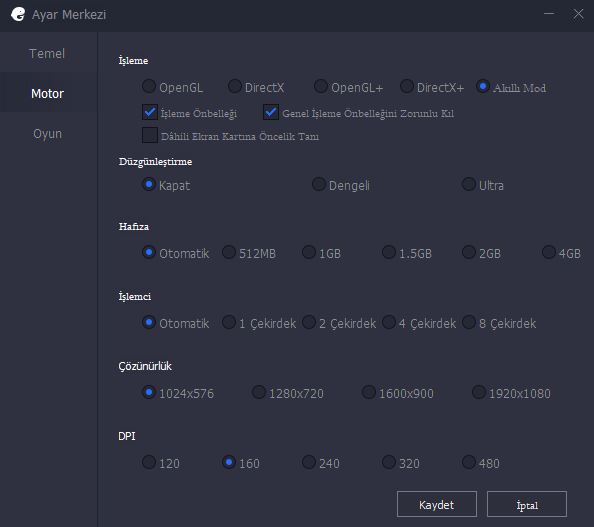This screenshot has height=527, width=594.
Task: Open the Oyun settings tab
Action: pos(47,134)
